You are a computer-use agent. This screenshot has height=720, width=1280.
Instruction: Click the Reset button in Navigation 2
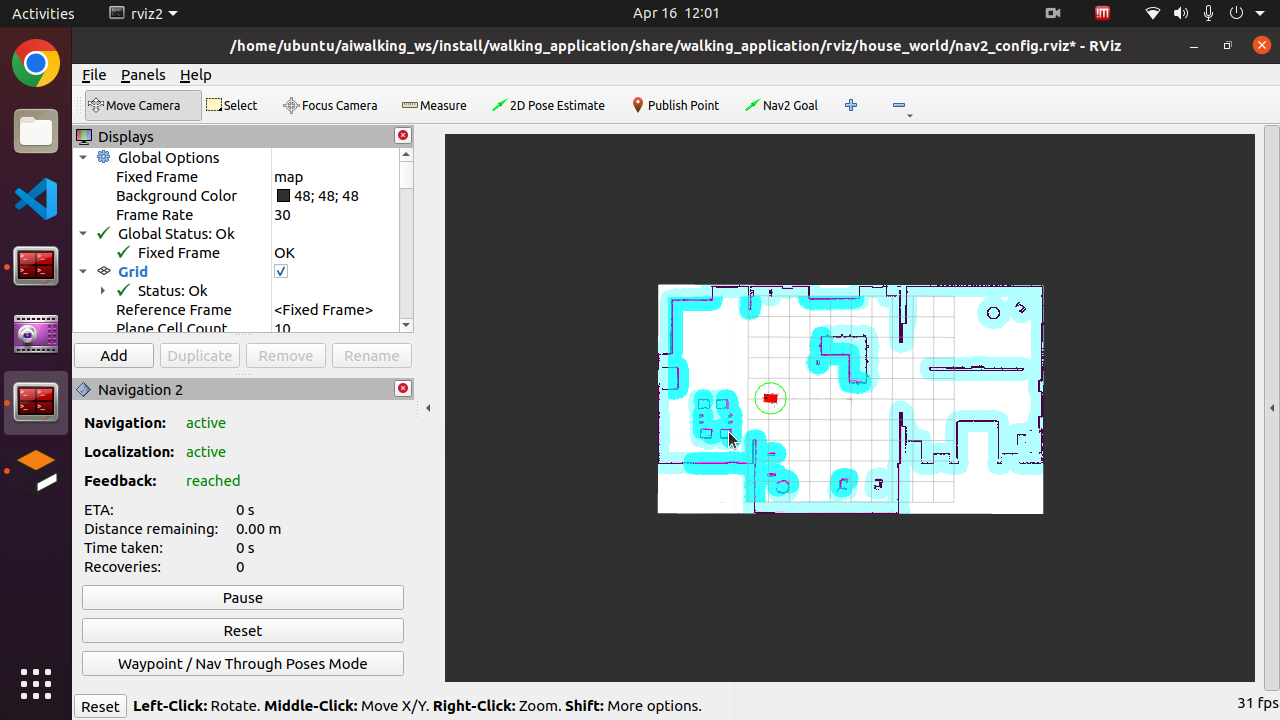(243, 631)
